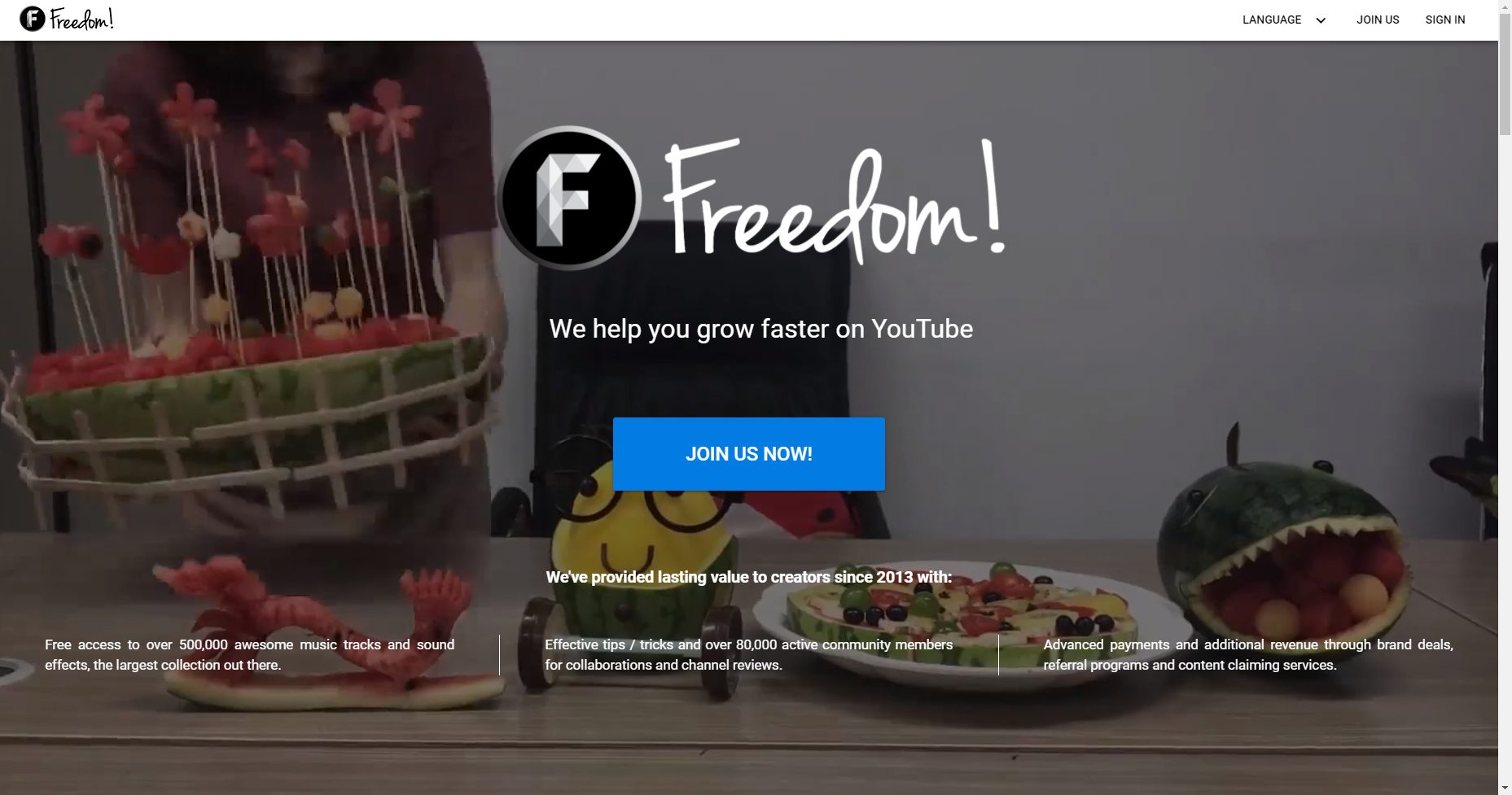
Task: Click the creators since 2013 heading
Action: pos(749,577)
